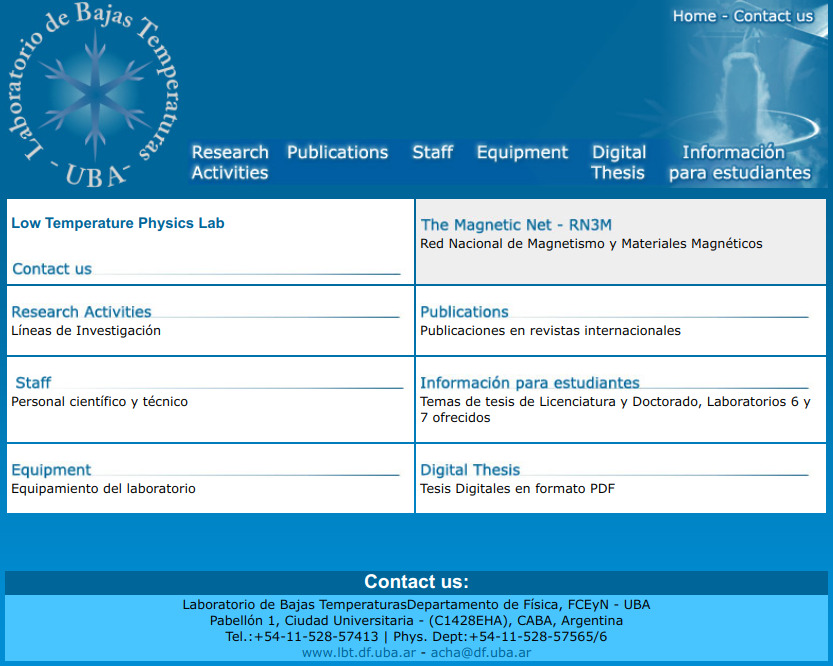Click the Pabellón 1, Ciudad Universitaria address line
833x666 pixels.
416,621
